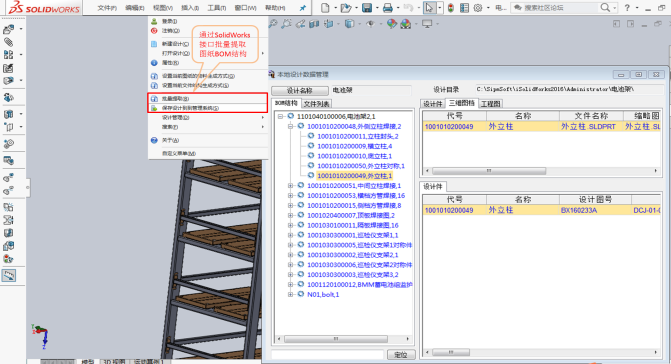Select the cursor Select tool
The width and height of the screenshot is (671, 364).
(x=429, y=8)
